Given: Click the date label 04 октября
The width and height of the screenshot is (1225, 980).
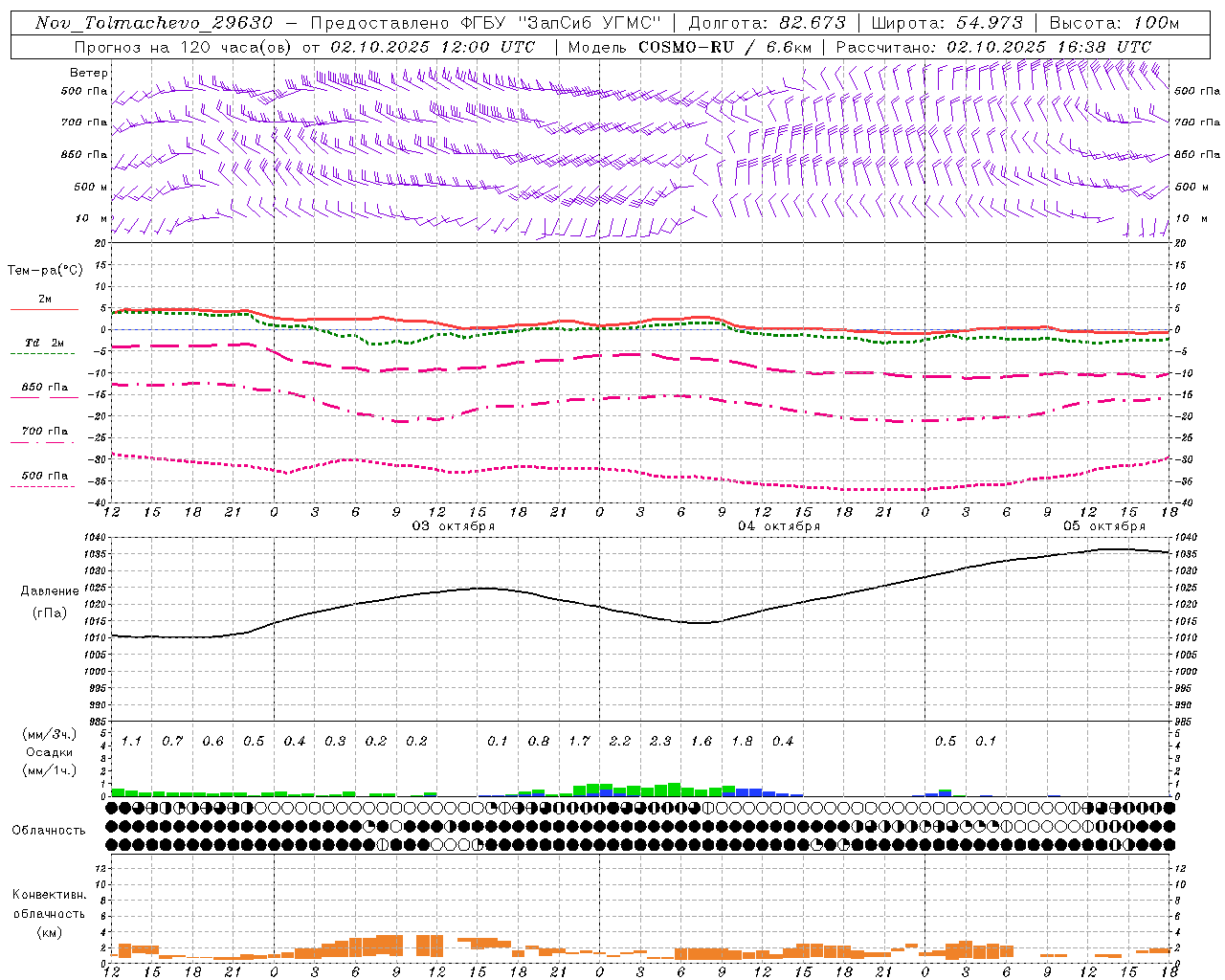Looking at the screenshot, I should pyautogui.click(x=779, y=526).
